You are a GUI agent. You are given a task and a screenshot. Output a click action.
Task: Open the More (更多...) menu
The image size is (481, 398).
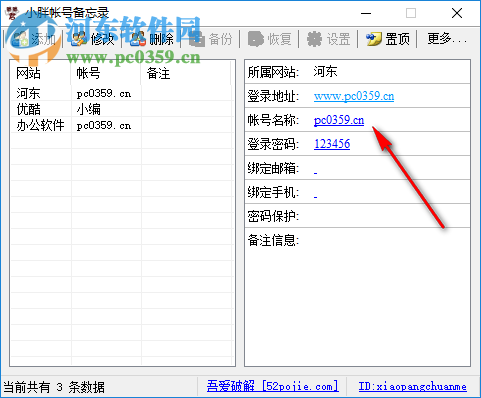(x=447, y=39)
